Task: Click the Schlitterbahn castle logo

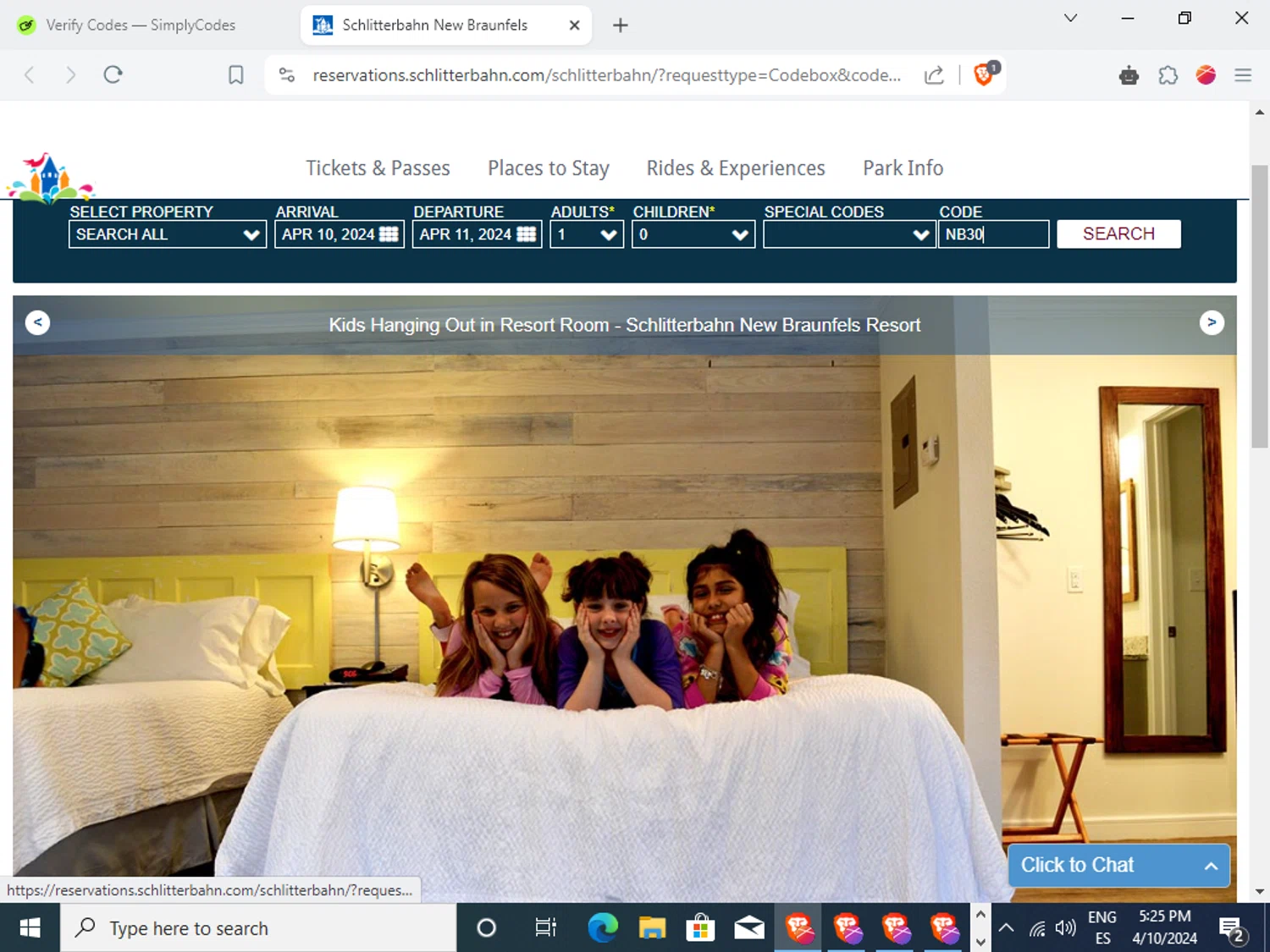Action: [x=50, y=178]
